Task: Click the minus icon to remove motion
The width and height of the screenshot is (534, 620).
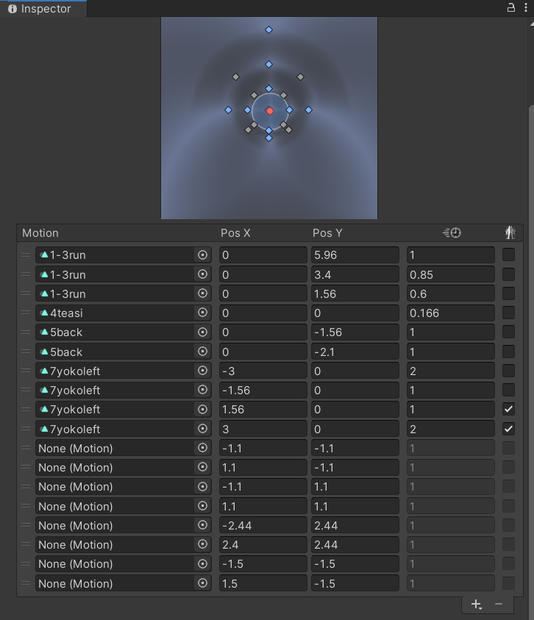Action: pos(498,604)
